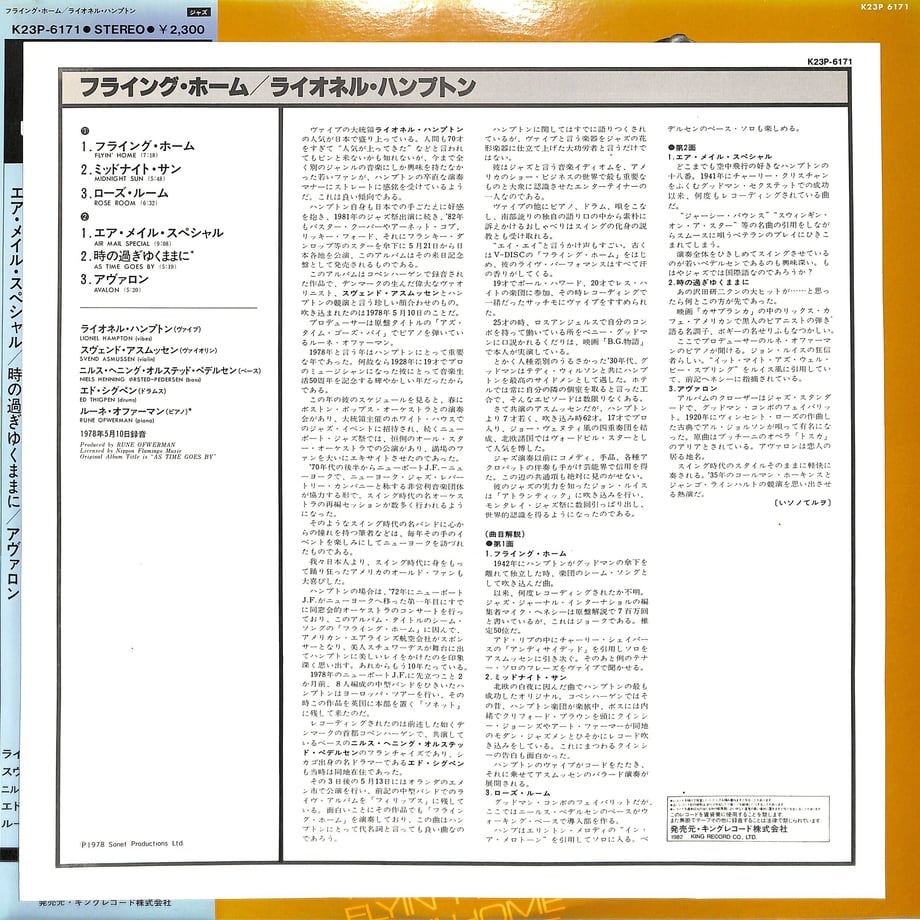Screen dimensions: 920x920
Task: Select personnel credit ED THIGPEN (drums)
Action: (x=108, y=400)
